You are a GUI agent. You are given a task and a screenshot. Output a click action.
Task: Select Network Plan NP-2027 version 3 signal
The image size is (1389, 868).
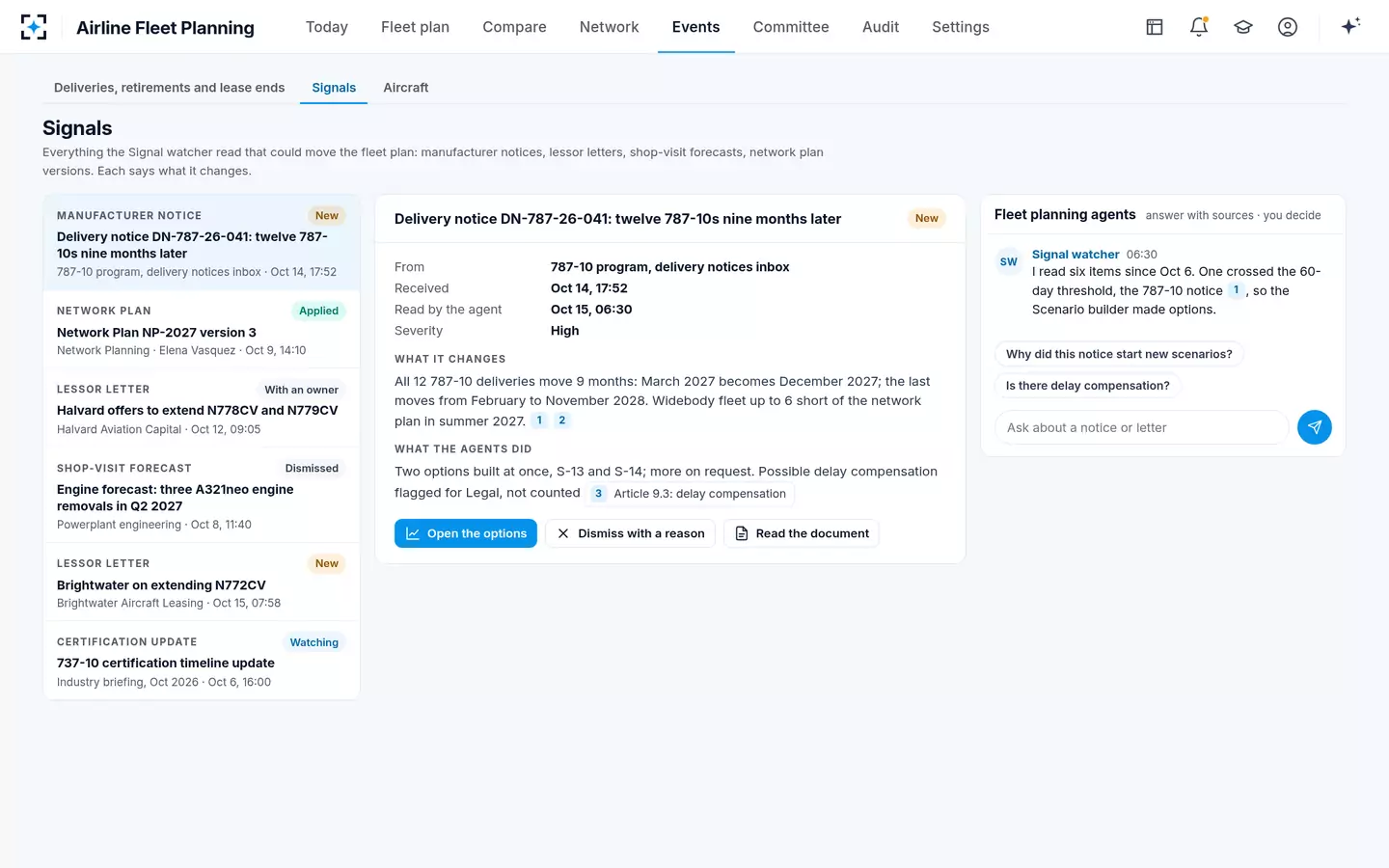click(x=202, y=330)
